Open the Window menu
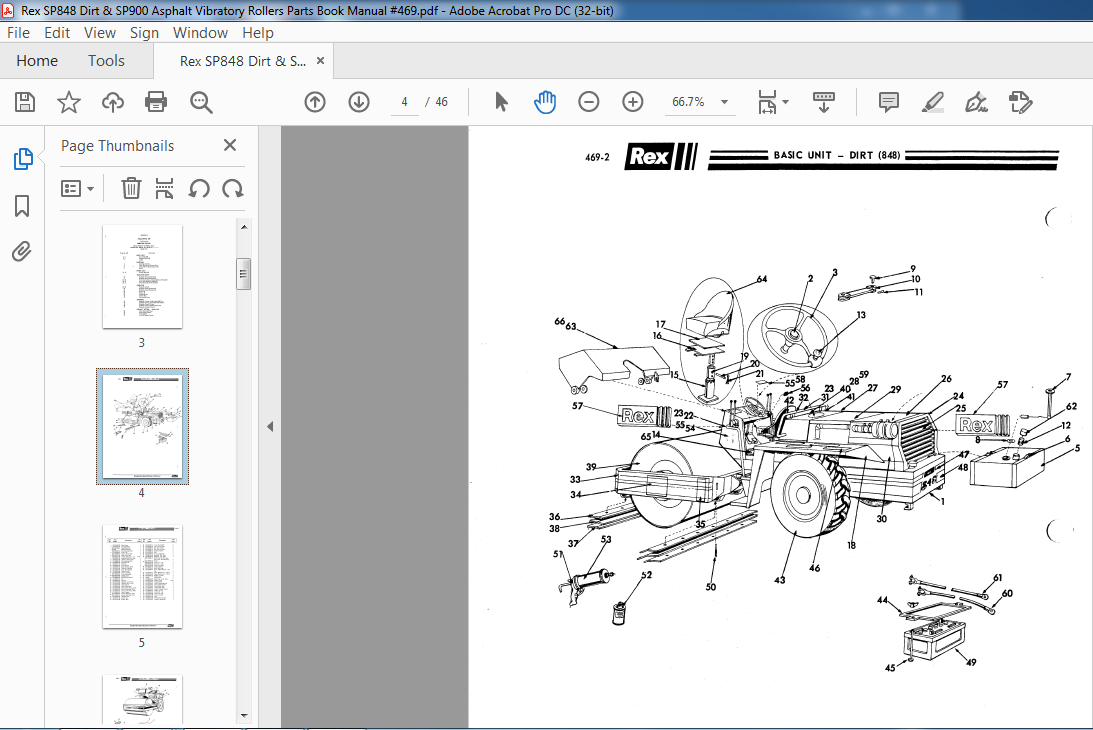1093x730 pixels. point(200,33)
